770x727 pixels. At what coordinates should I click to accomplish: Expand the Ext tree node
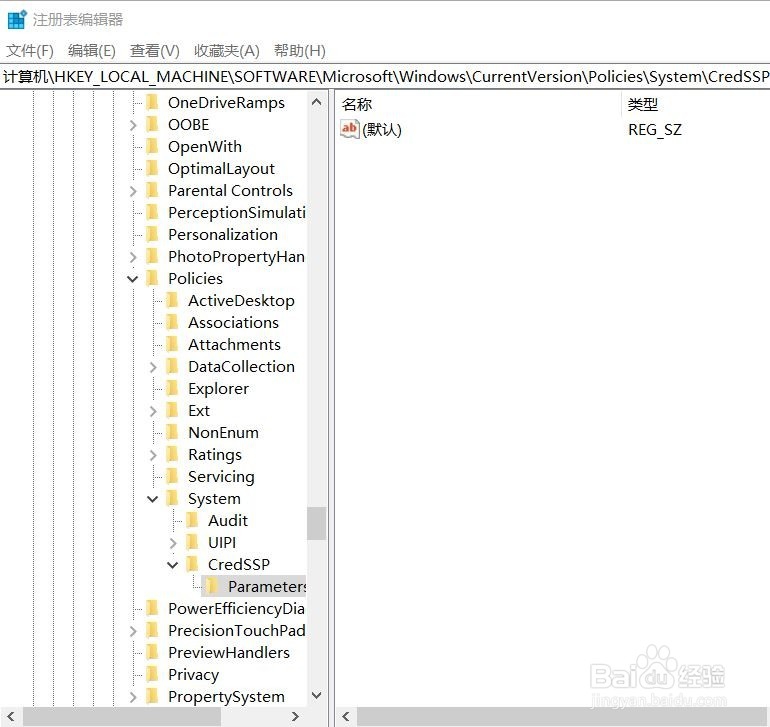[x=153, y=411]
